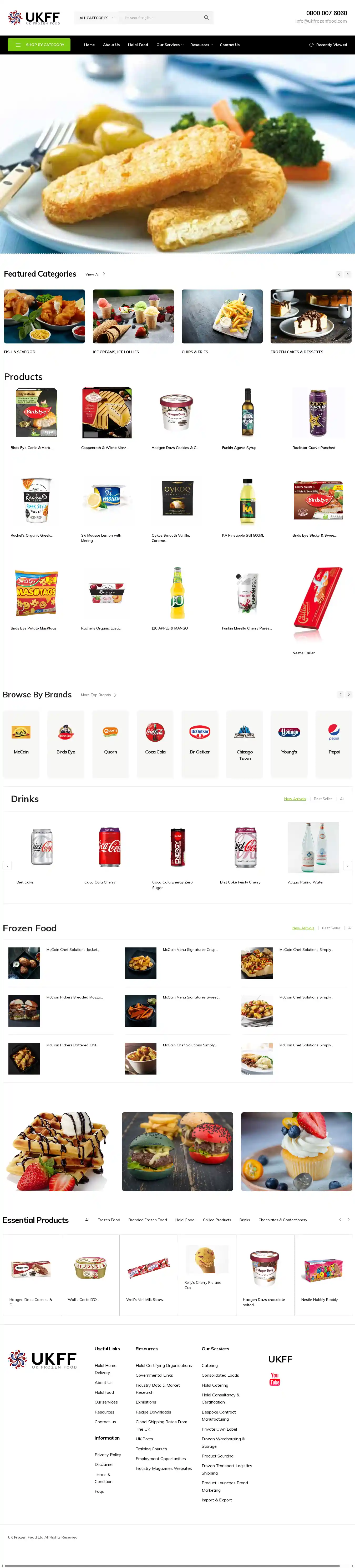Go to next Featured Categories arrow
This screenshot has height=1568, width=355.
(x=348, y=274)
